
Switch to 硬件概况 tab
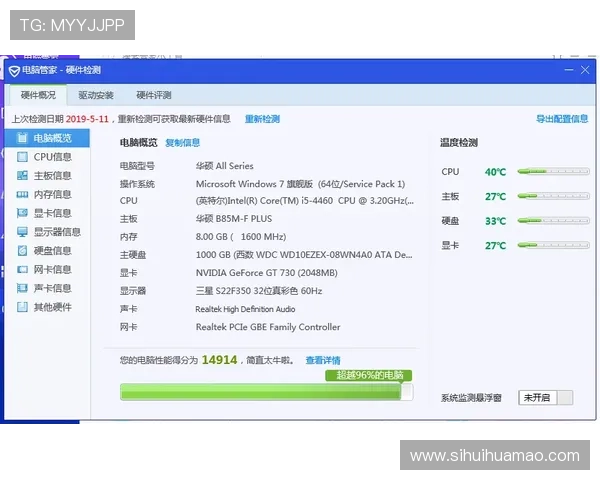[38, 95]
